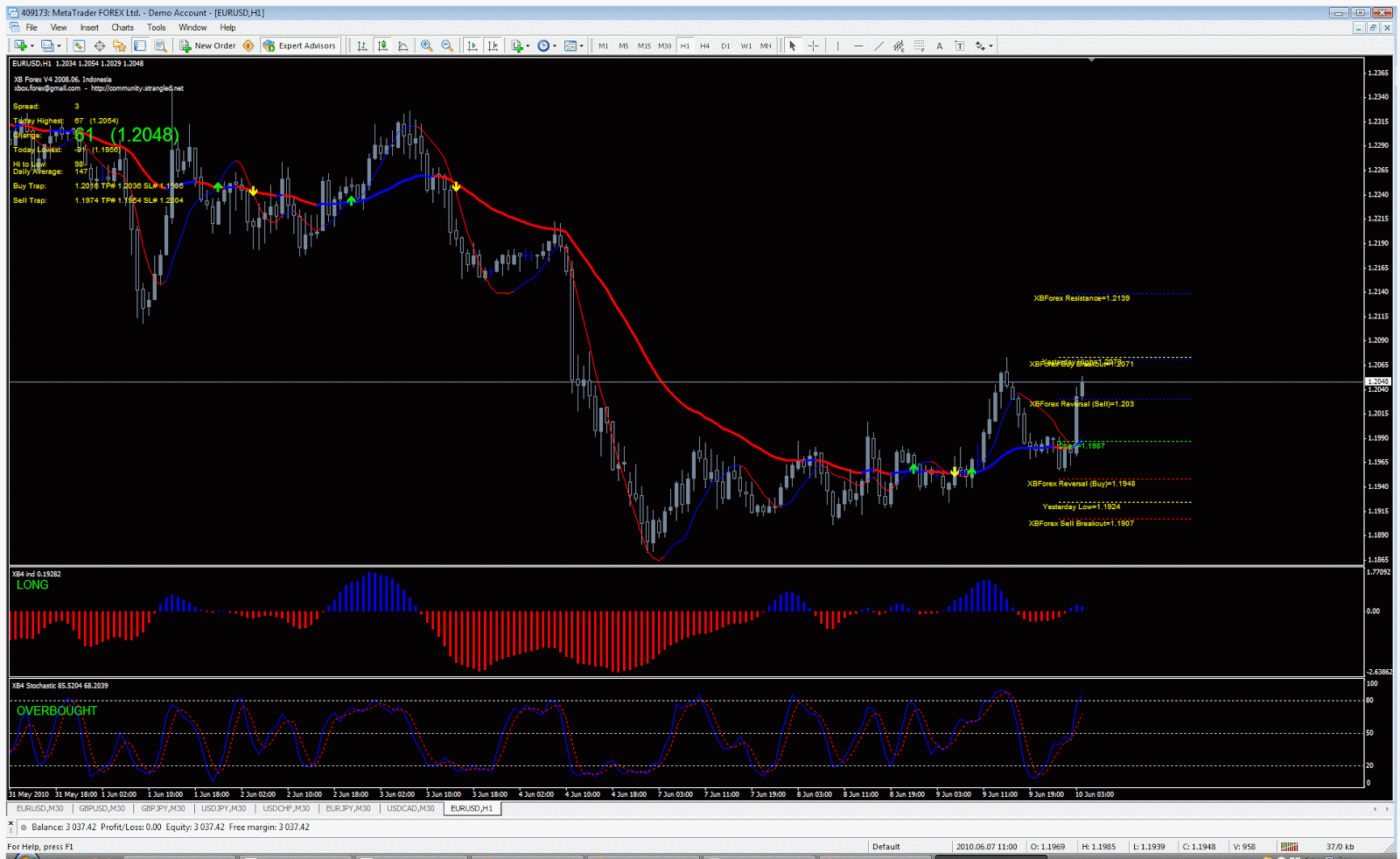Switch to the USDCHF,M30 chart tab
The image size is (1400, 859).
click(286, 808)
